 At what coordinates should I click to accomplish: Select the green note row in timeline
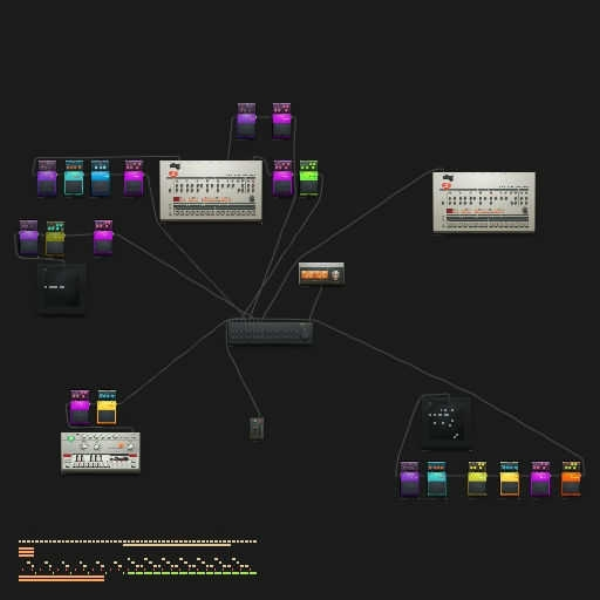[x=192, y=573]
